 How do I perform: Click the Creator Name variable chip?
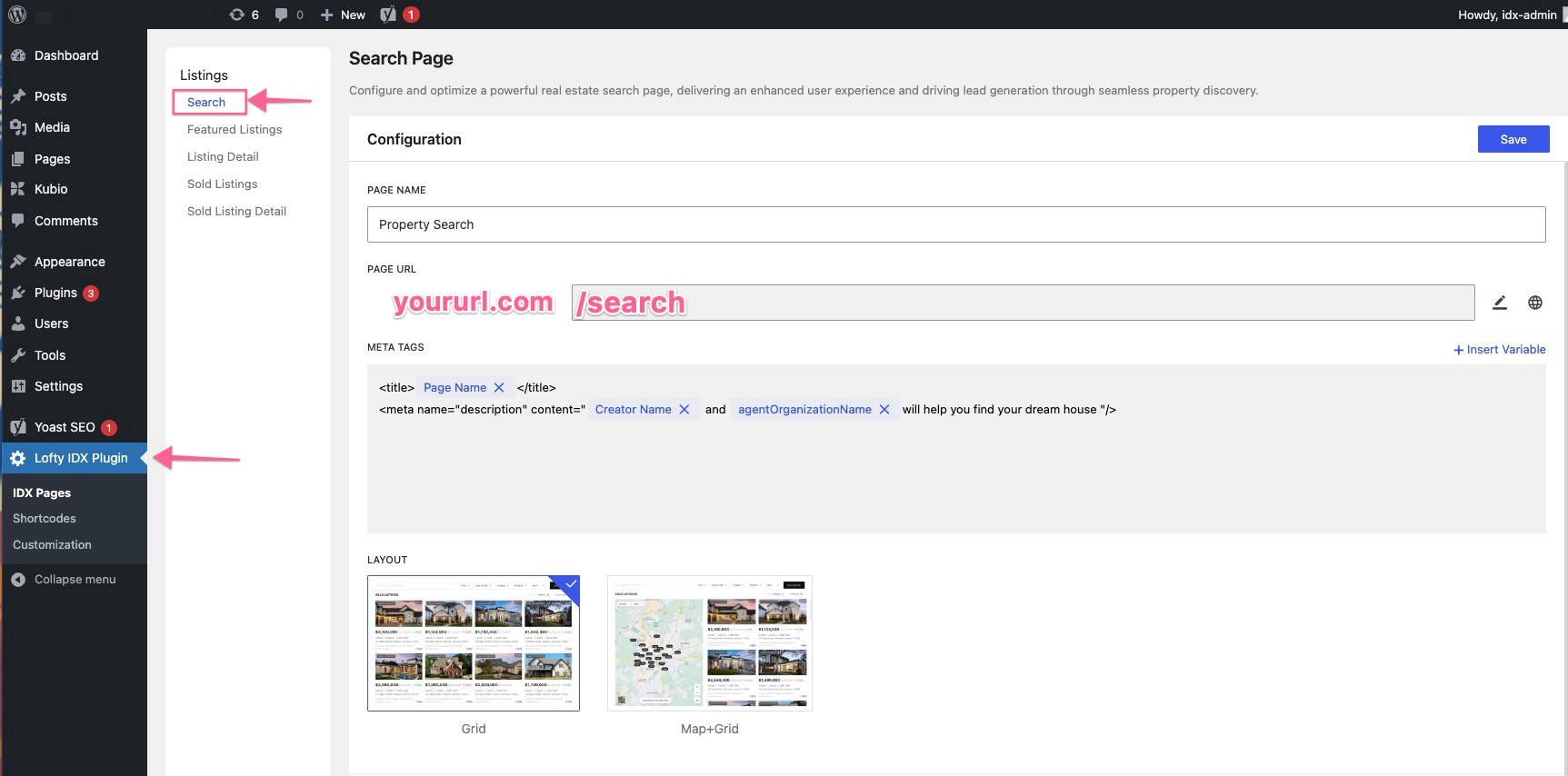(x=644, y=409)
